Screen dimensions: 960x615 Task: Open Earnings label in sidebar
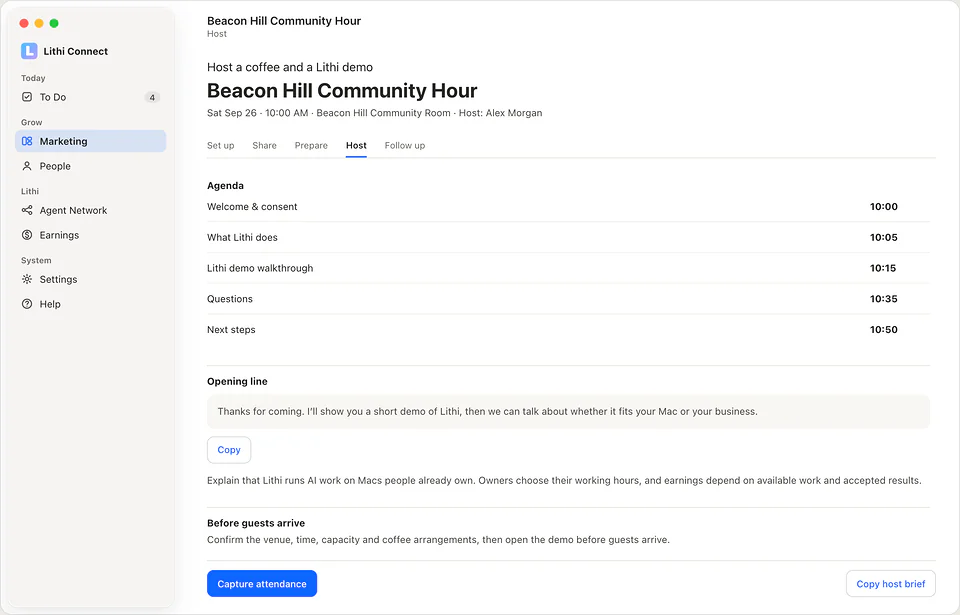pyautogui.click(x=59, y=235)
